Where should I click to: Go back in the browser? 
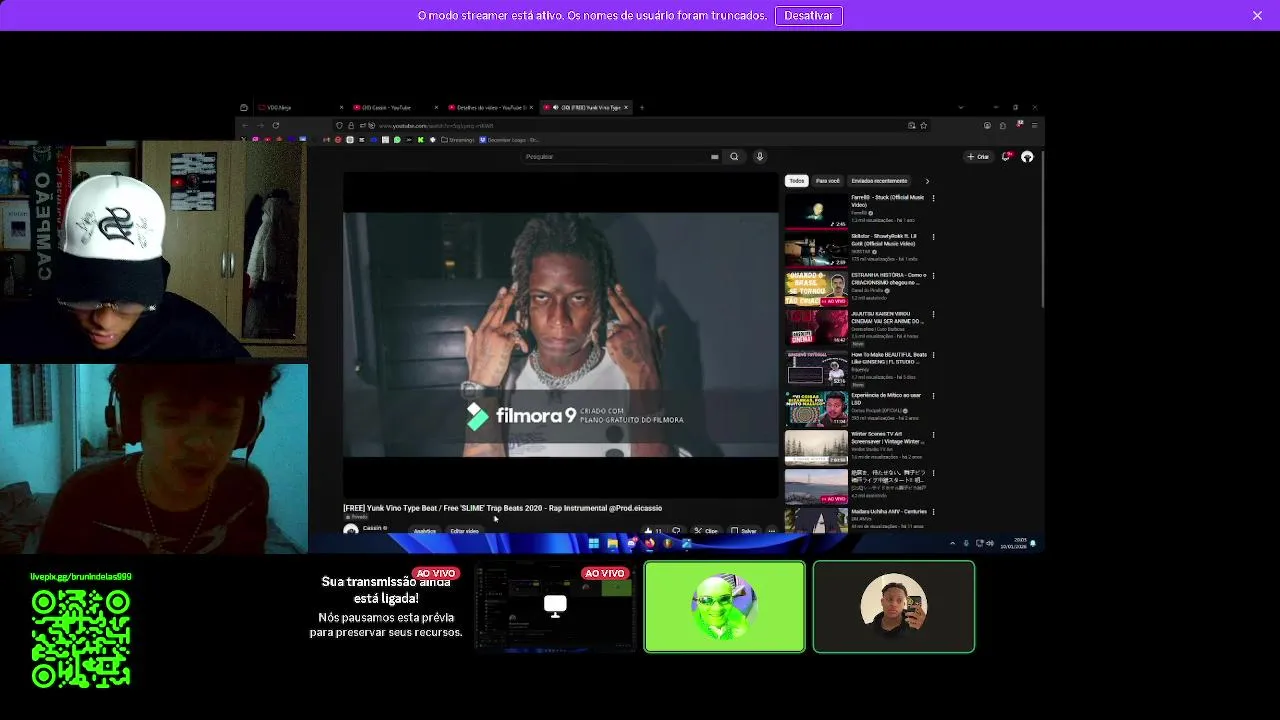[245, 125]
